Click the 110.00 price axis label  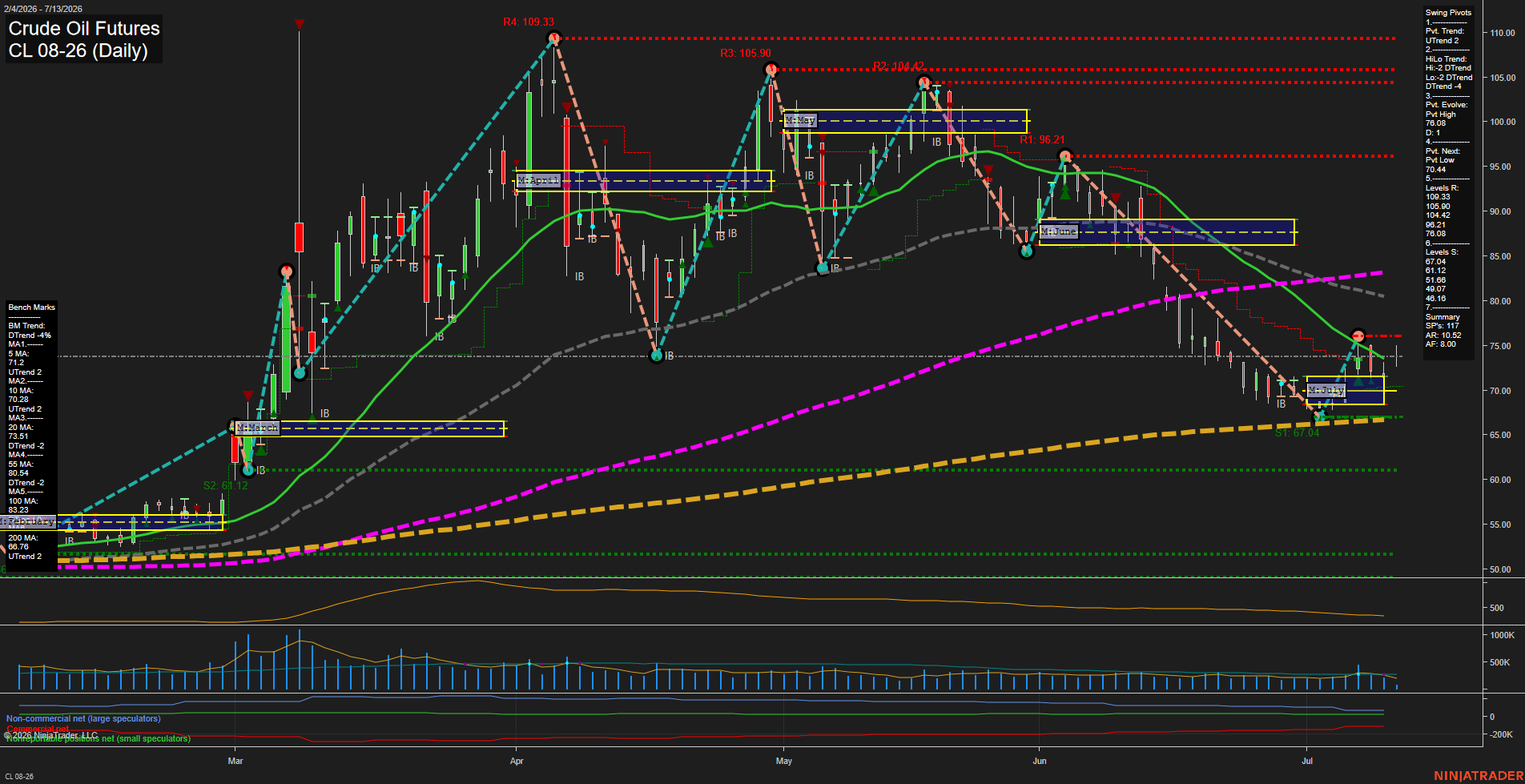1503,33
